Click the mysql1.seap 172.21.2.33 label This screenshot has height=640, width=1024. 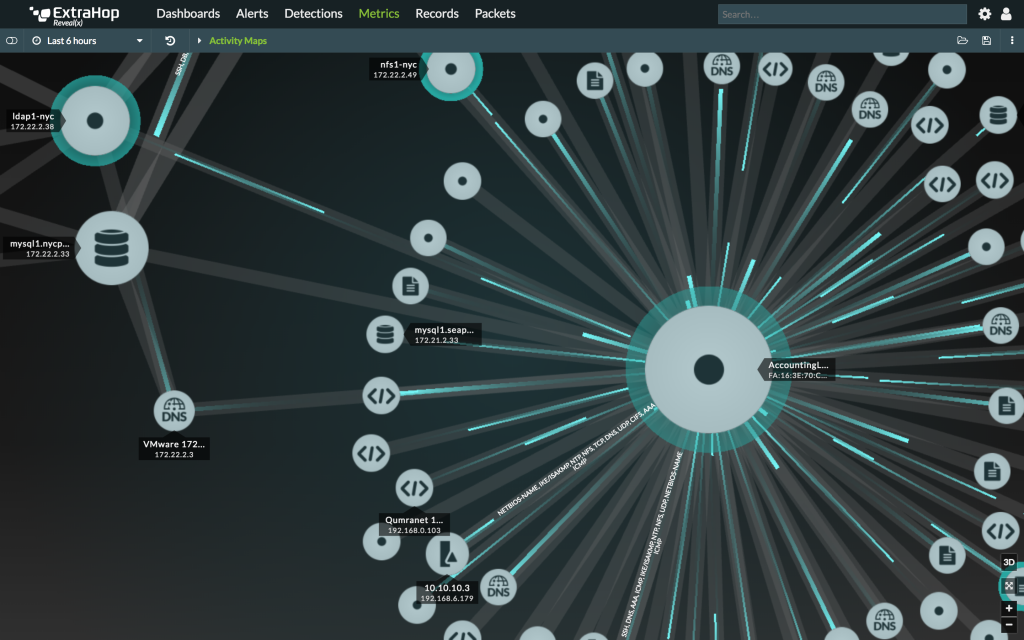pos(443,334)
